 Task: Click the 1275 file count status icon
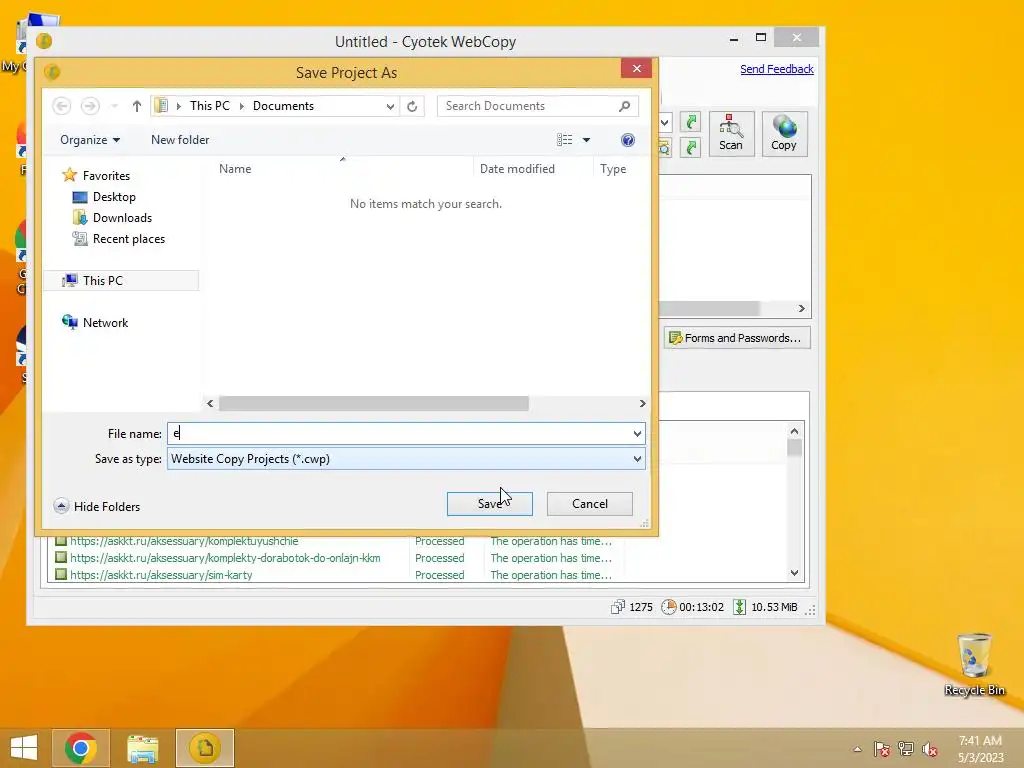[617, 607]
